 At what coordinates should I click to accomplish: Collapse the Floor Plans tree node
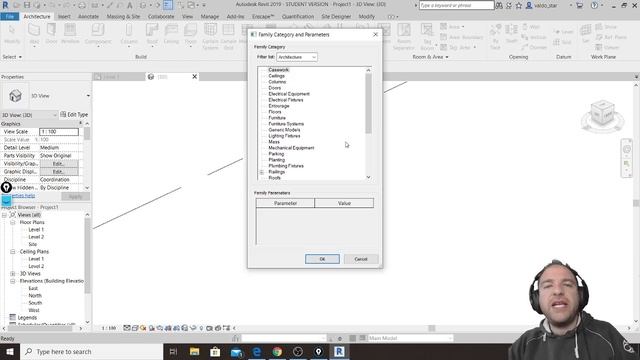(x=13, y=222)
